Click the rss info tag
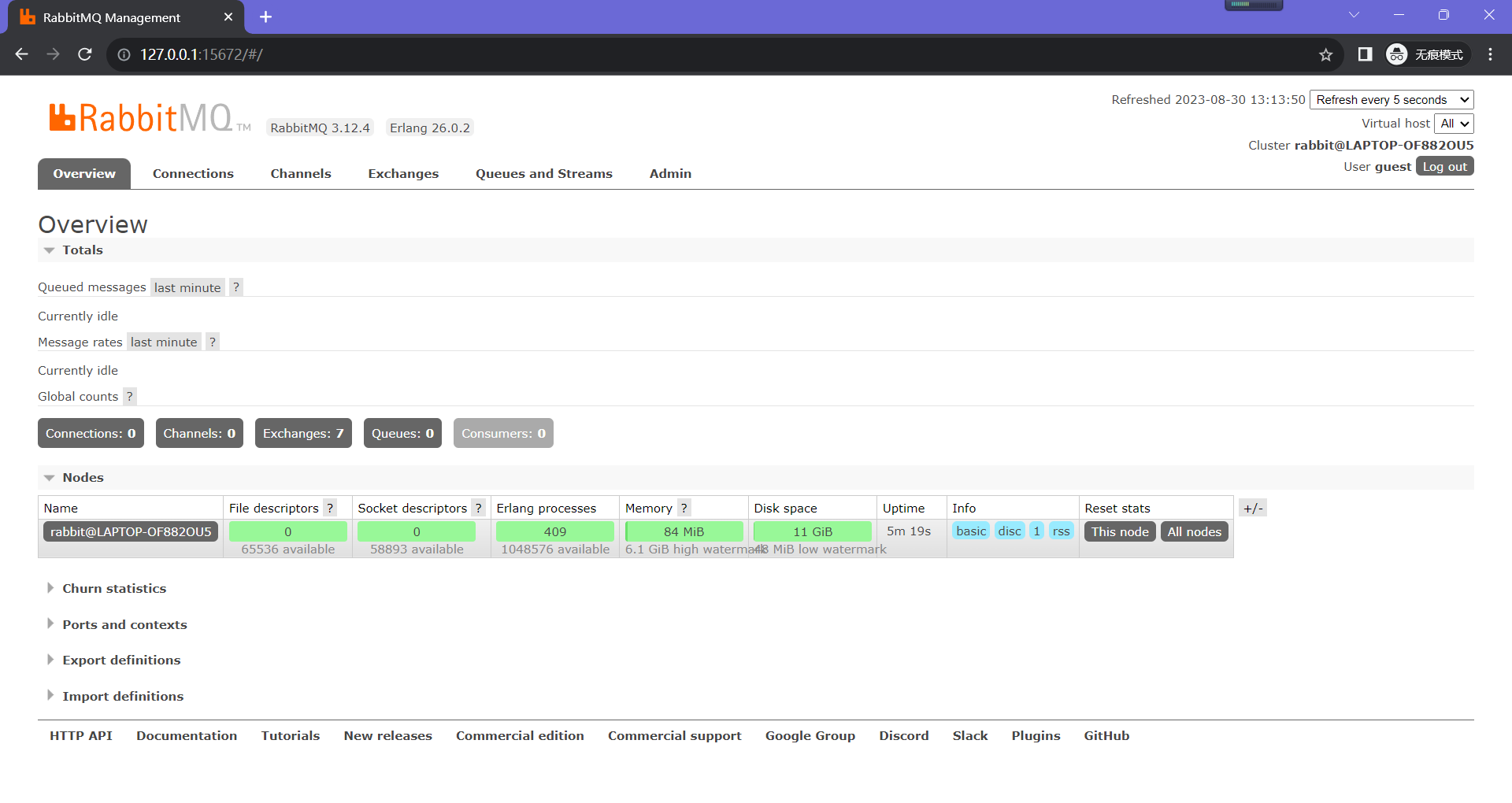 (1061, 531)
